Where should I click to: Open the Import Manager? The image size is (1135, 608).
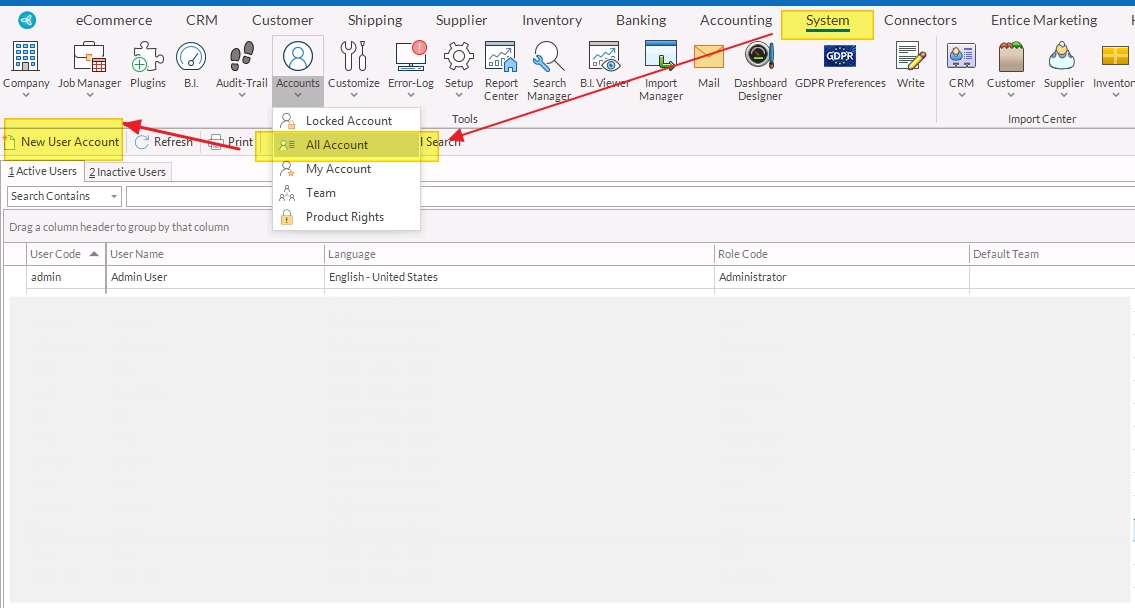661,60
